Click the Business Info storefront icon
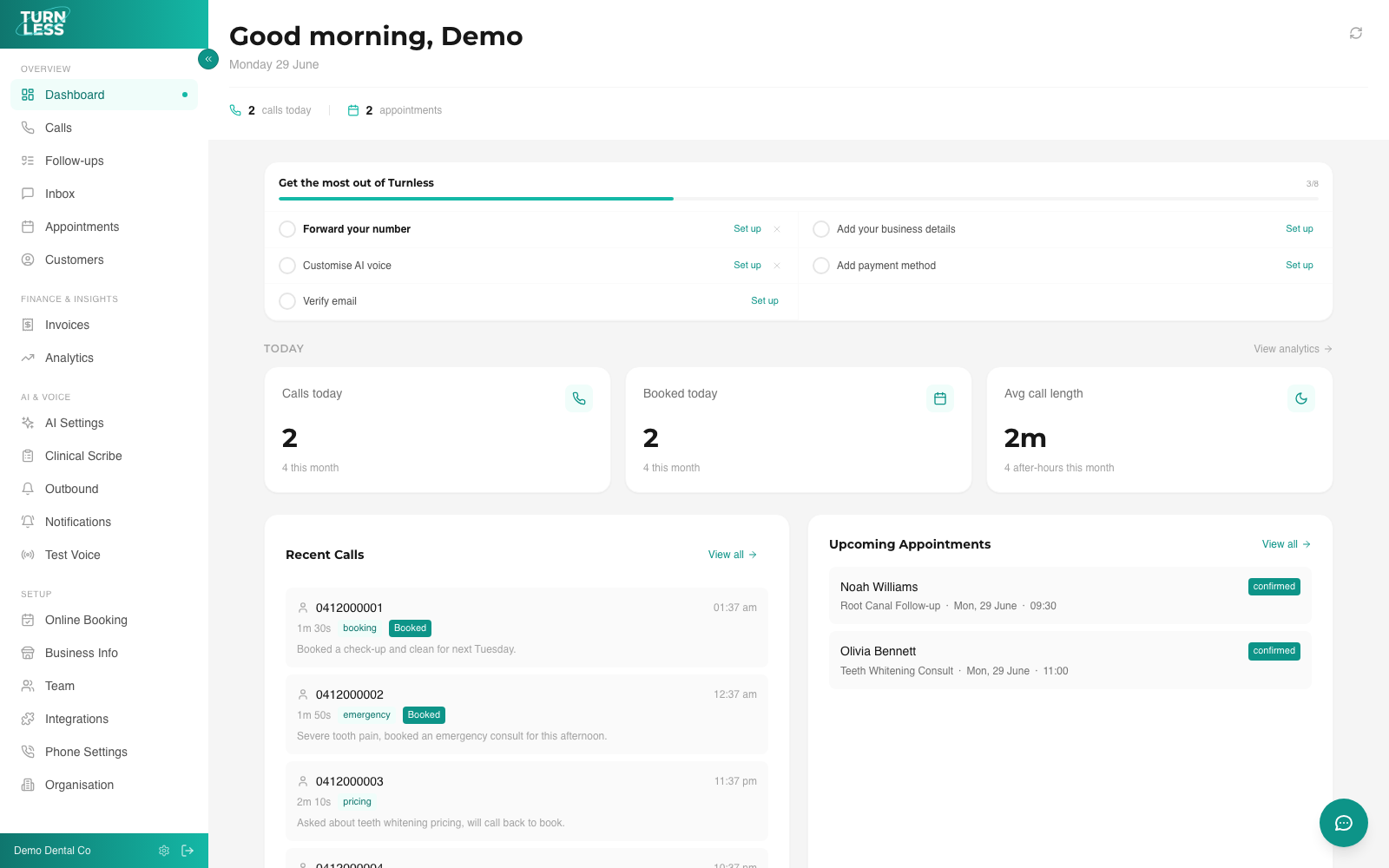This screenshot has height=868, width=1389. [28, 653]
